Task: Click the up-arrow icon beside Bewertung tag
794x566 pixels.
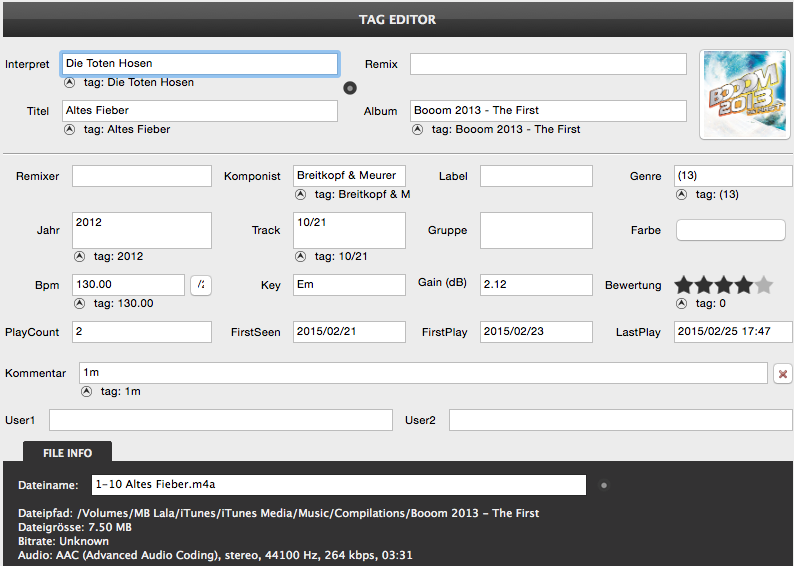Action: pyautogui.click(x=681, y=304)
